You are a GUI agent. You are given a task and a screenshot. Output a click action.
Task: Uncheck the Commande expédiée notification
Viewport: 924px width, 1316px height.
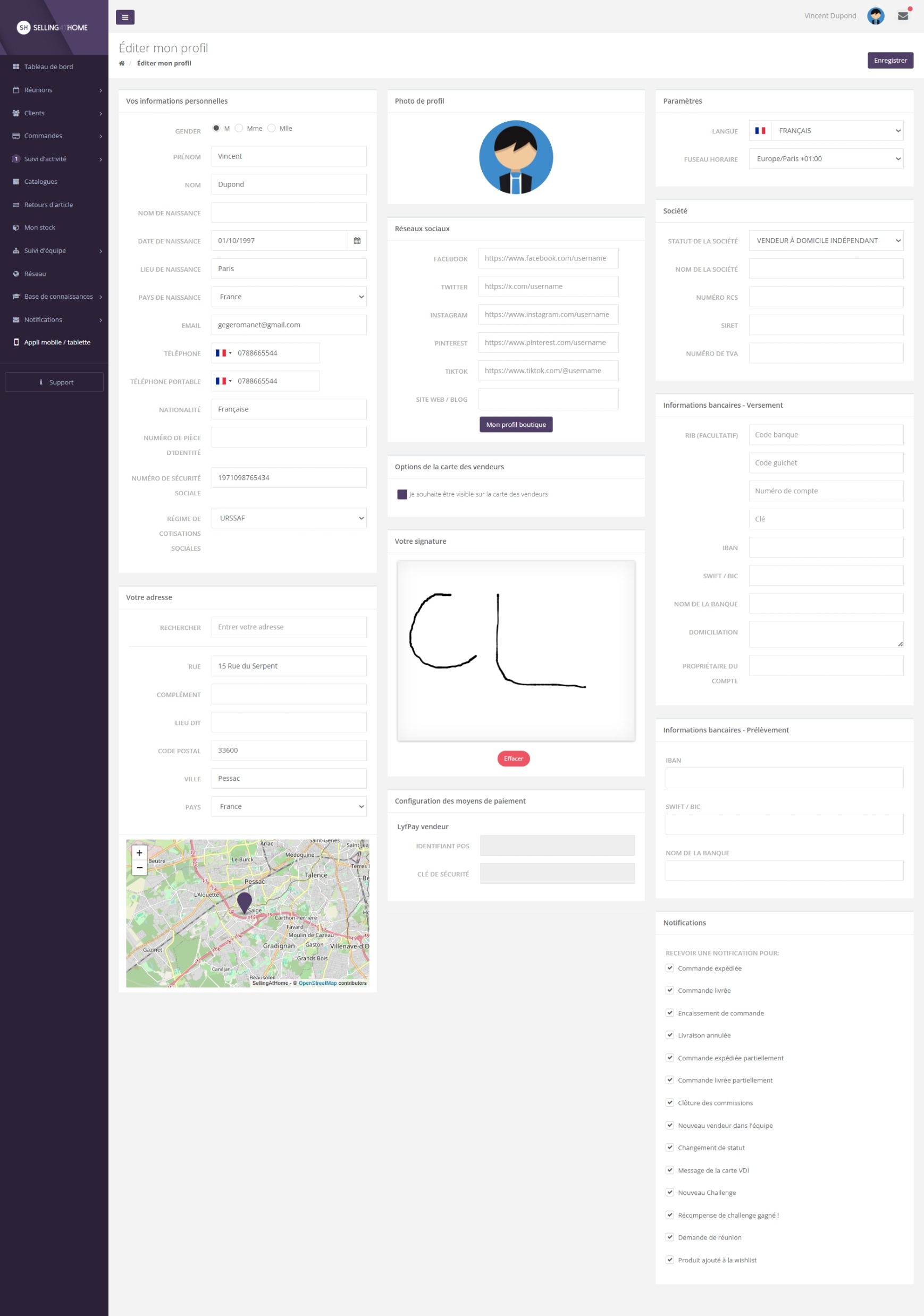pos(669,968)
